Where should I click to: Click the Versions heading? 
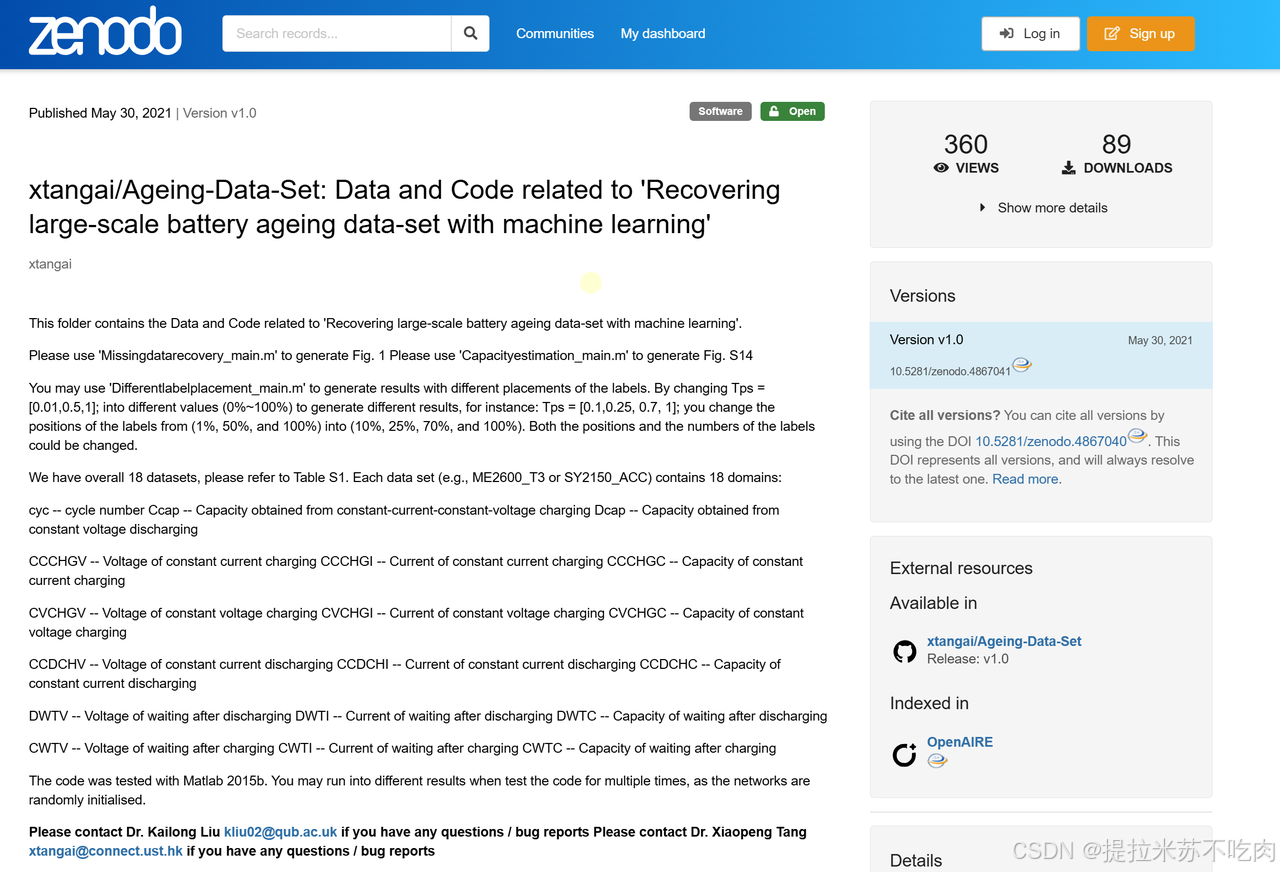tap(923, 296)
